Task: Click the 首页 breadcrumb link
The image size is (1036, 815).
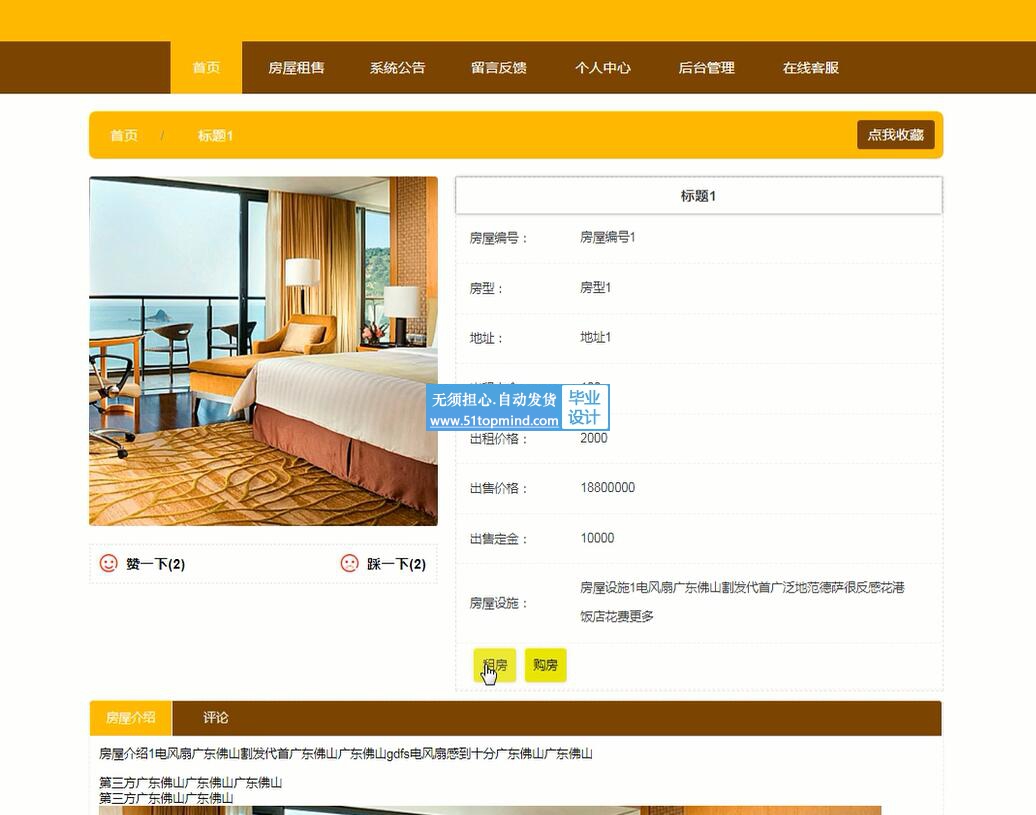Action: [x=124, y=135]
